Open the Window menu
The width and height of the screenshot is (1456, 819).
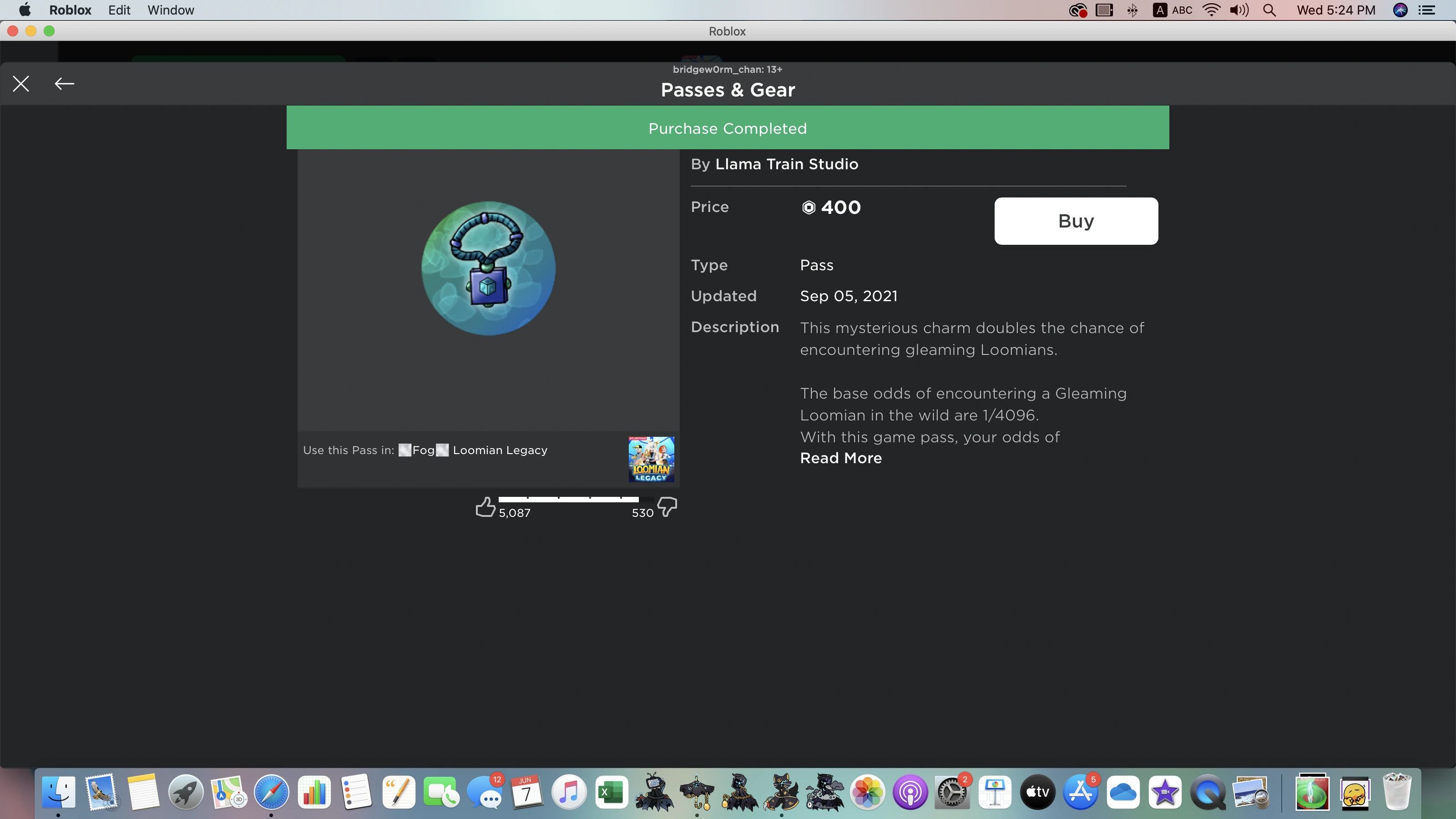(171, 10)
